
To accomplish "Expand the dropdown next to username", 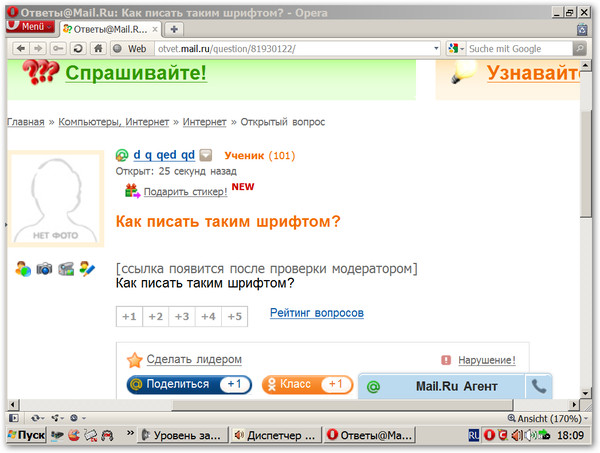I will click(x=206, y=155).
